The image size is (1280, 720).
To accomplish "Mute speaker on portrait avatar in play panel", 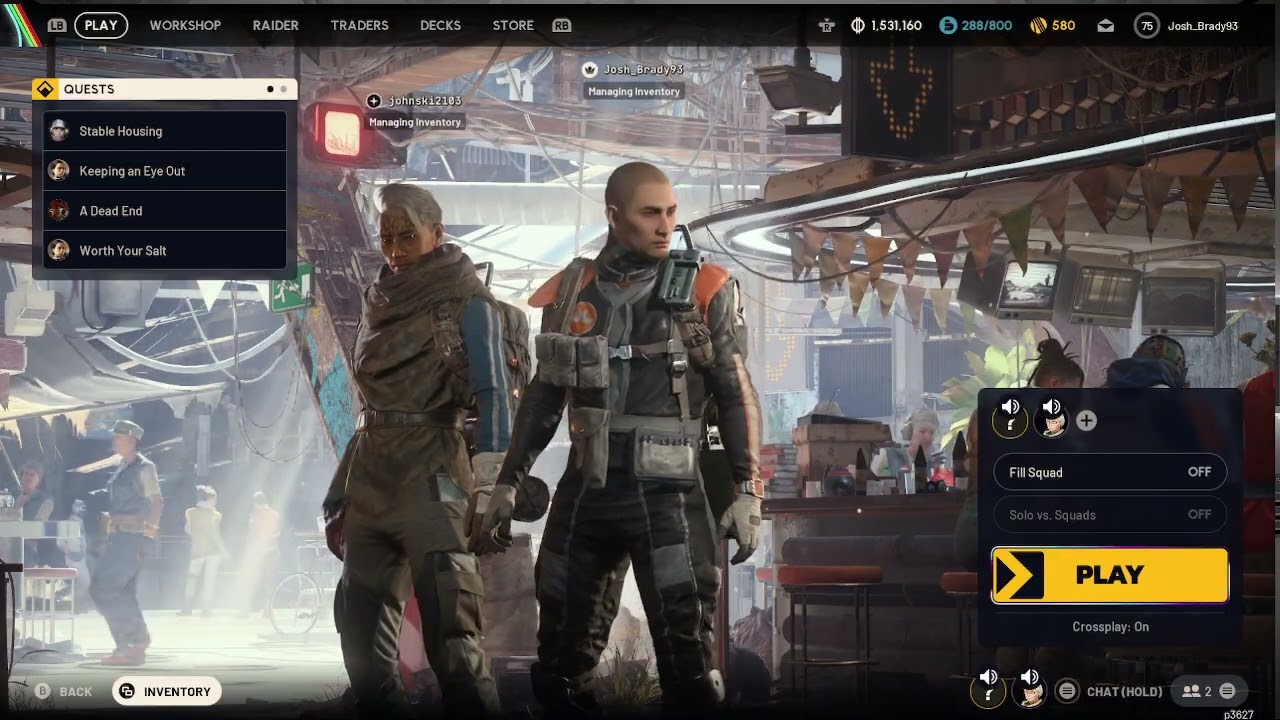I will coord(1052,407).
